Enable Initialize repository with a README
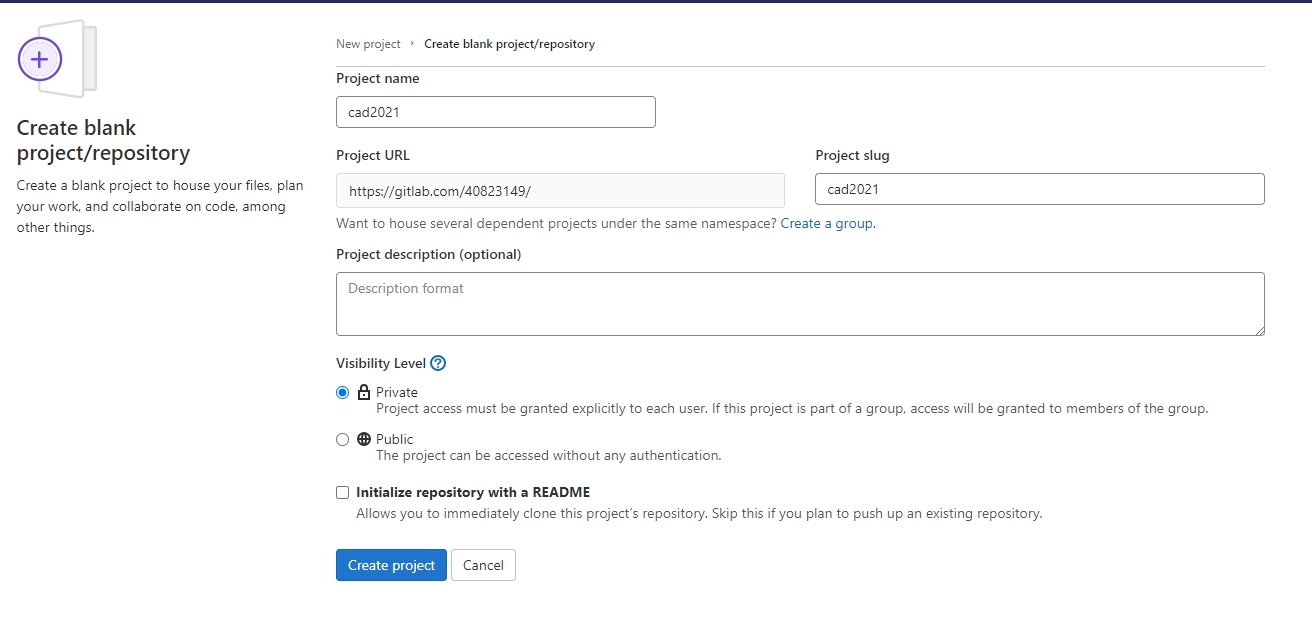Viewport: 1312px width, 641px height. (343, 492)
